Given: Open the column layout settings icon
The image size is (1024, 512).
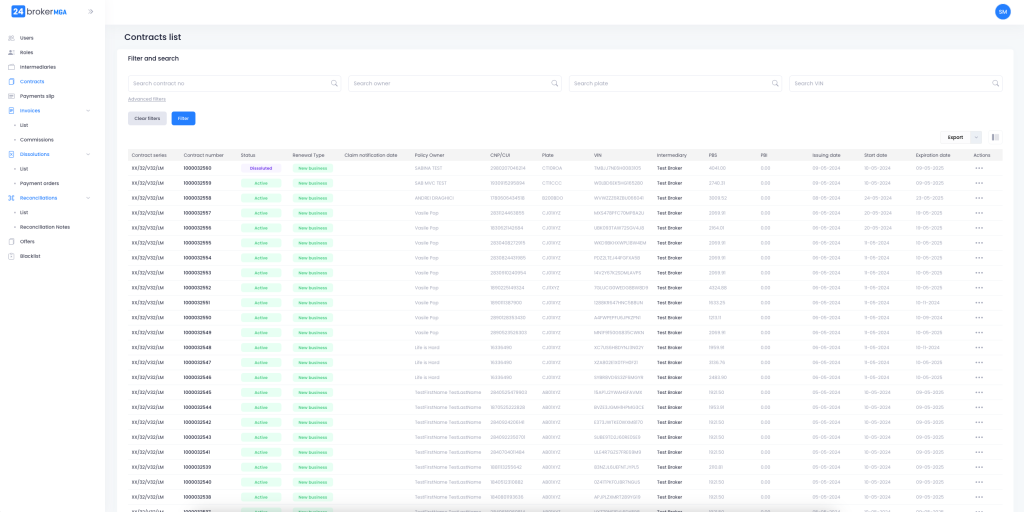Looking at the screenshot, I should point(995,137).
